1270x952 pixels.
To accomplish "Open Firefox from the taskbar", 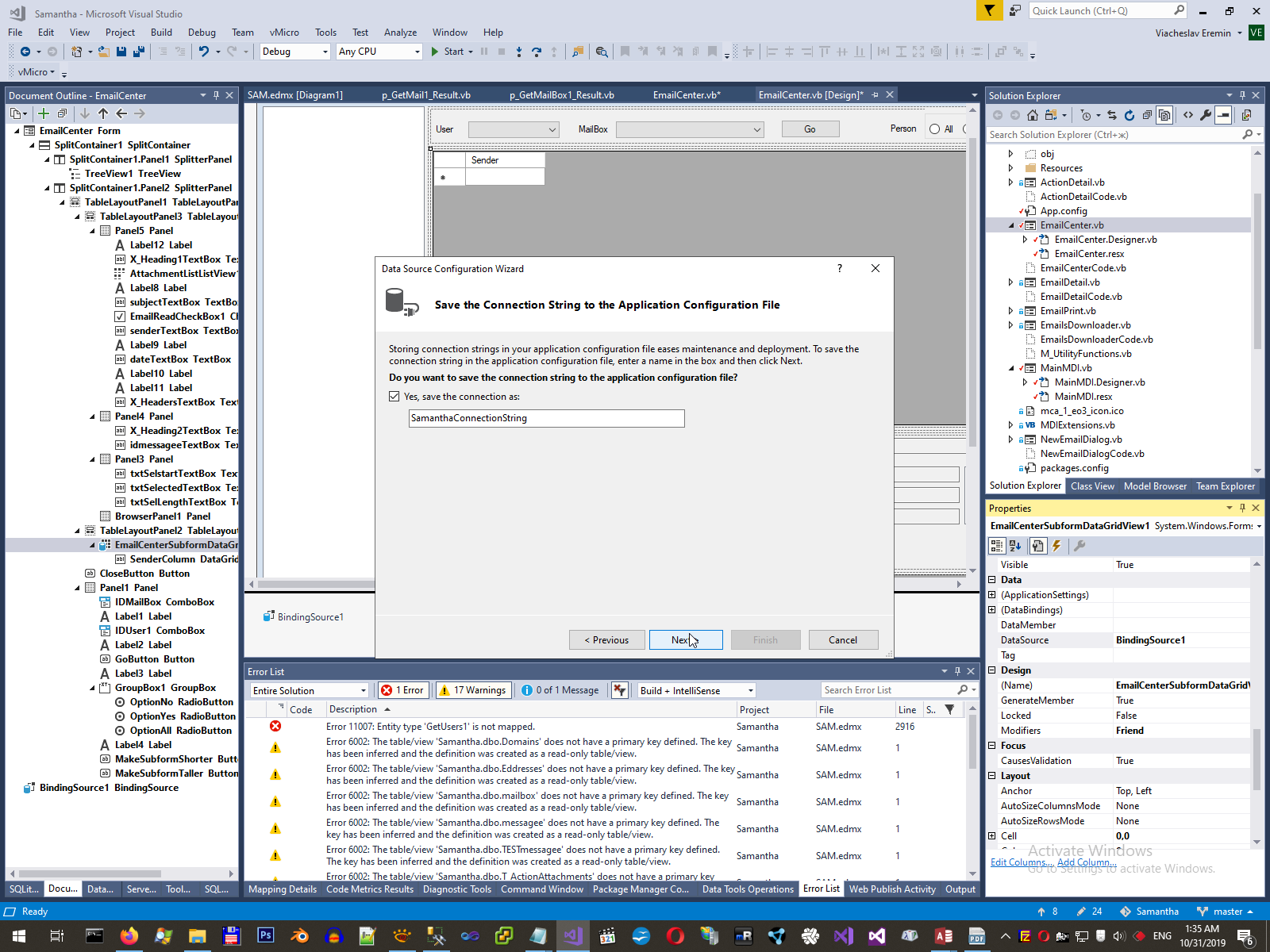I will pyautogui.click(x=129, y=936).
